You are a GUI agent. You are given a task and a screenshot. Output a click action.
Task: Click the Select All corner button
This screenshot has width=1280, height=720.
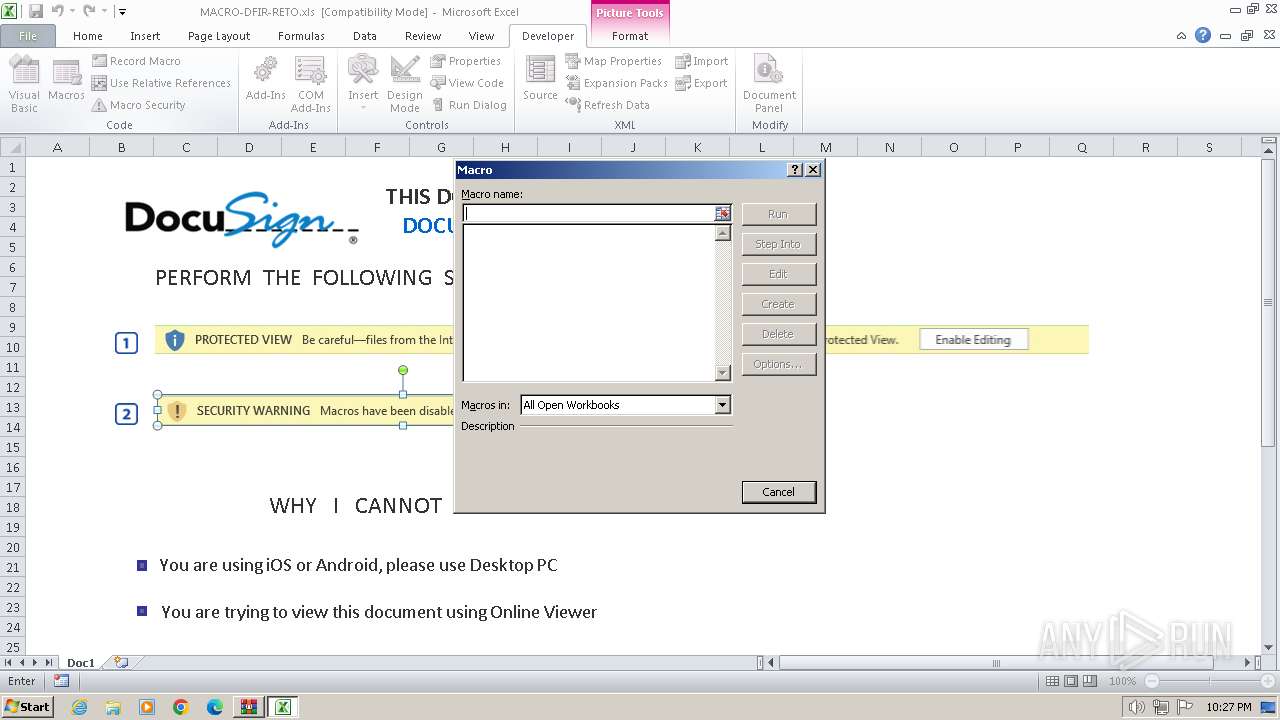point(13,147)
